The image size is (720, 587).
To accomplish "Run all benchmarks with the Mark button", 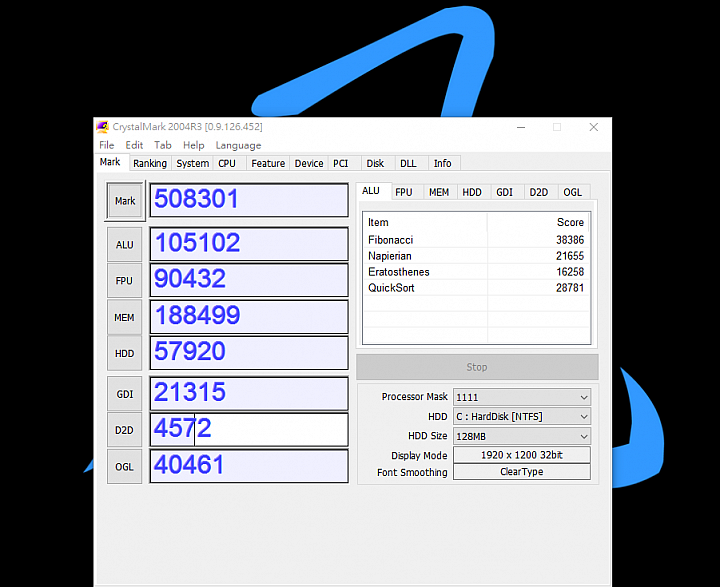I will (125, 201).
